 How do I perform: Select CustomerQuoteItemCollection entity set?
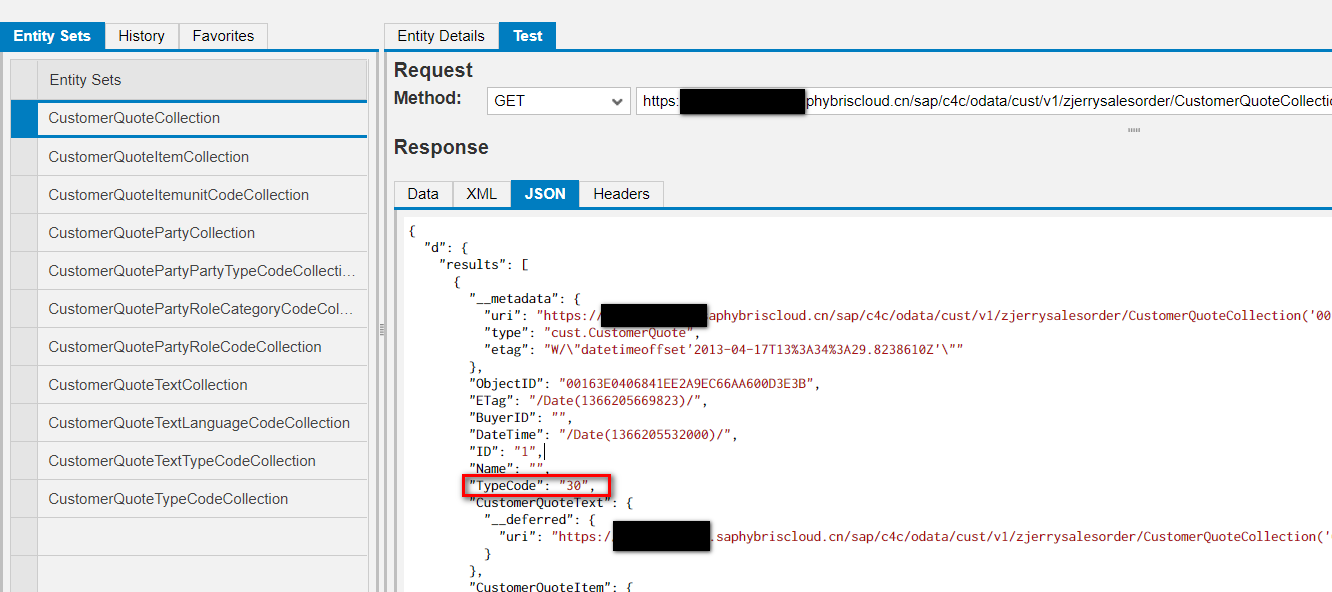click(202, 157)
